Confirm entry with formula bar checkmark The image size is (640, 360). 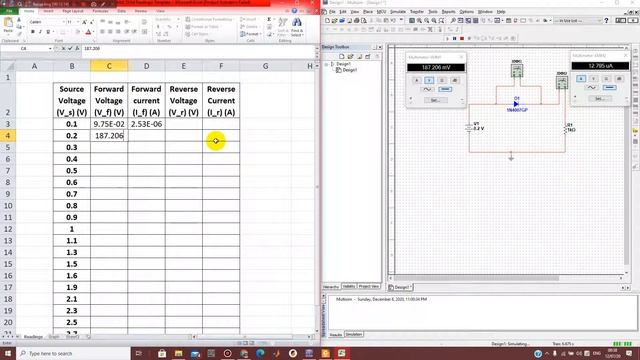[x=70, y=49]
